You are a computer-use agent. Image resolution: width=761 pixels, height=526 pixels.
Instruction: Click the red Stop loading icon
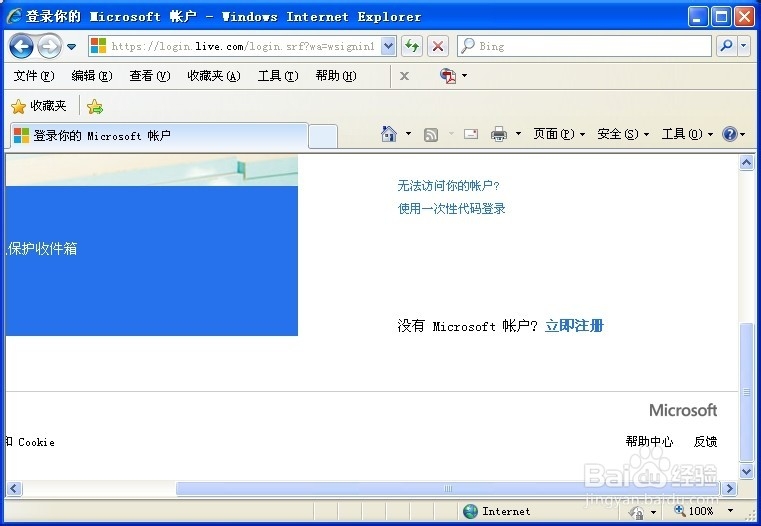click(x=438, y=47)
